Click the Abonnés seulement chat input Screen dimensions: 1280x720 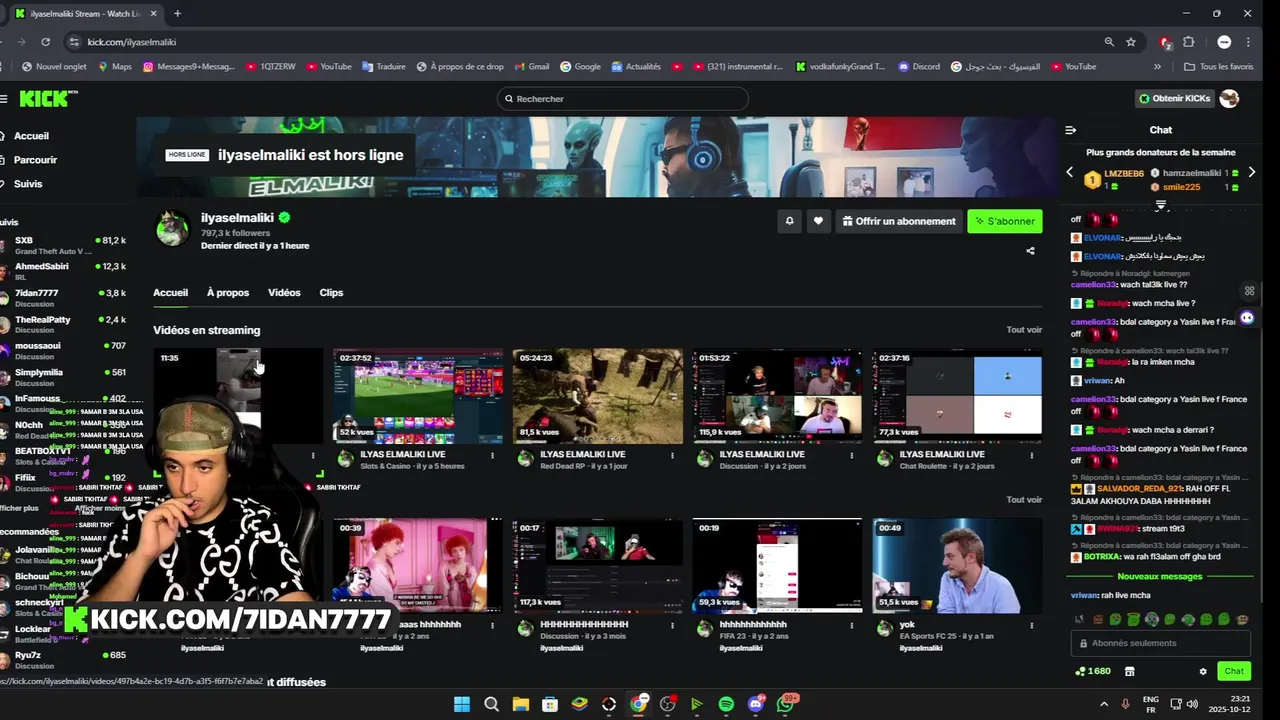1160,643
